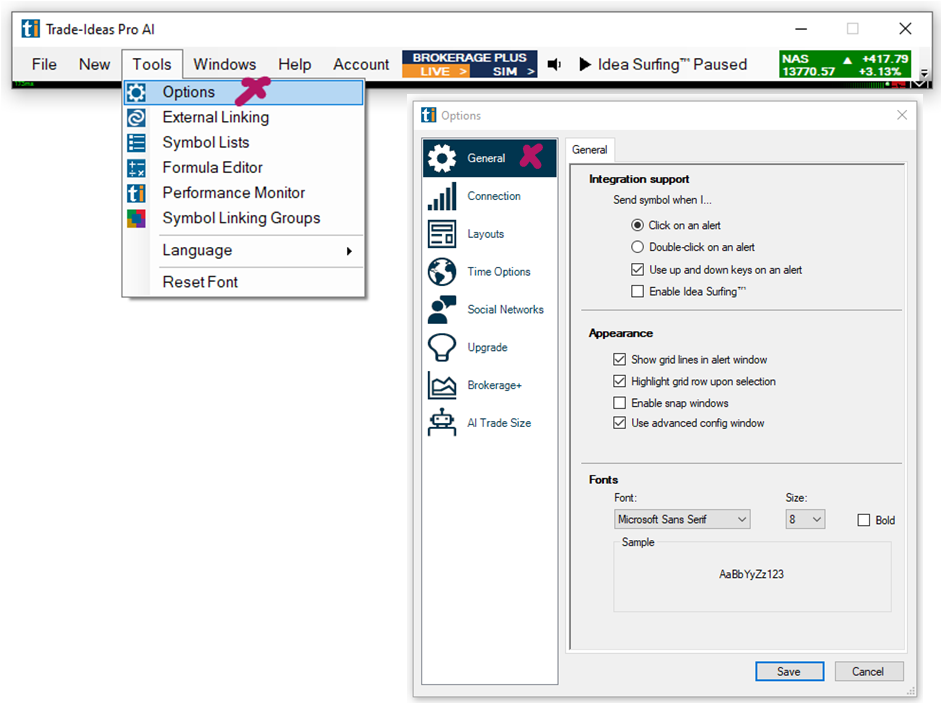The height and width of the screenshot is (707, 943).
Task: Open the Help menu
Action: click(x=295, y=64)
